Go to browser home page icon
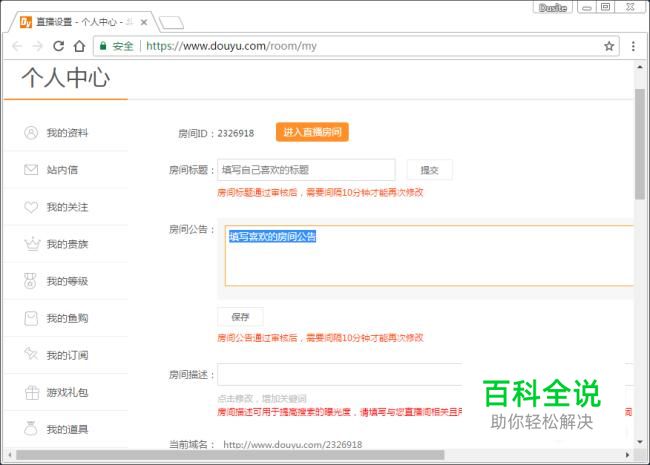Image resolution: width=650 pixels, height=465 pixels. (79, 46)
